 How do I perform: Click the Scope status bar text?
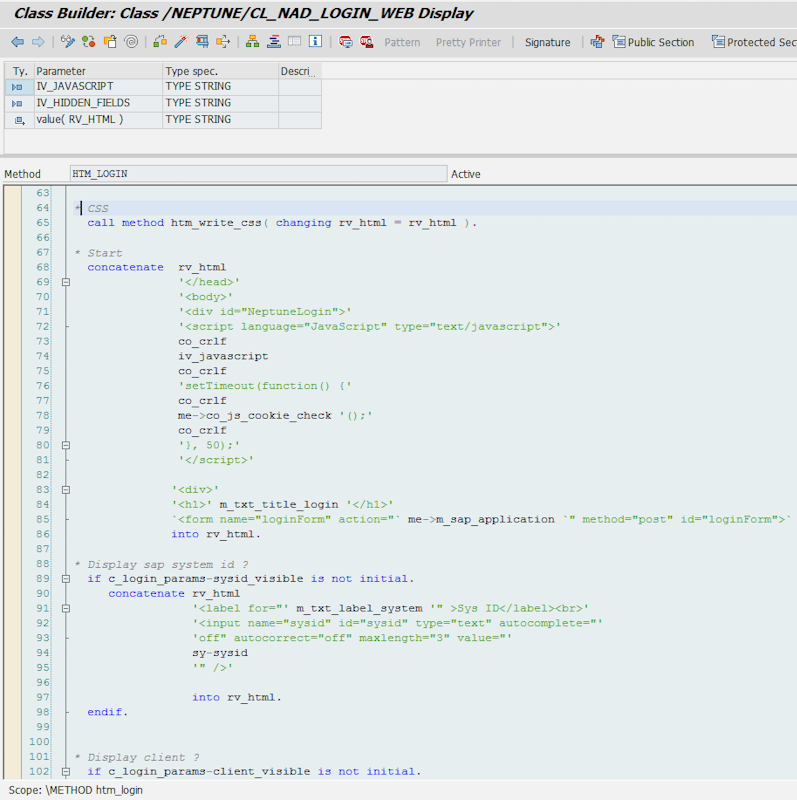tap(76, 790)
